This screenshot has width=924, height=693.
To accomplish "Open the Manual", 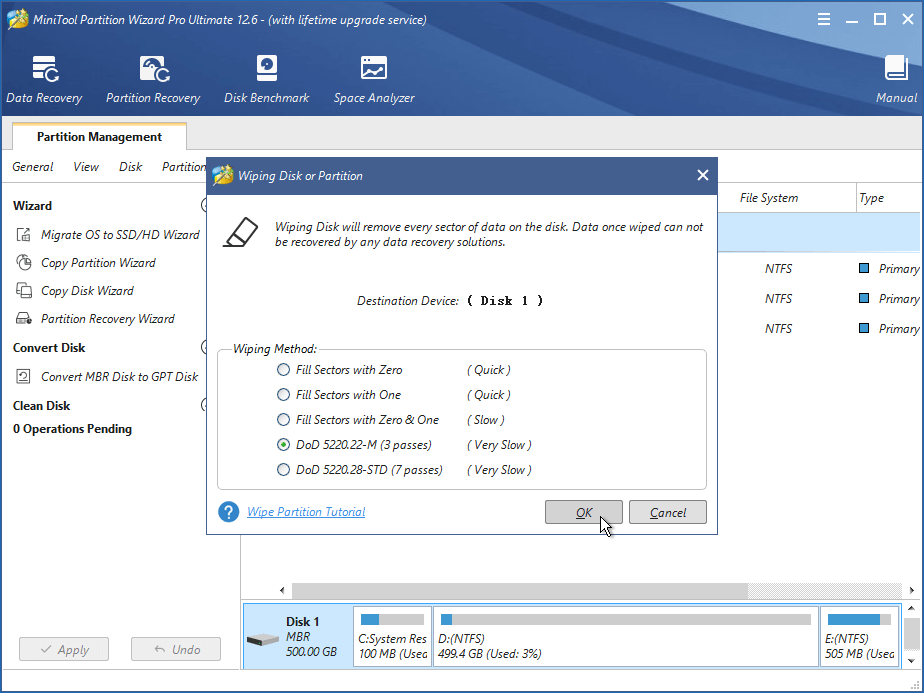I will (x=896, y=80).
